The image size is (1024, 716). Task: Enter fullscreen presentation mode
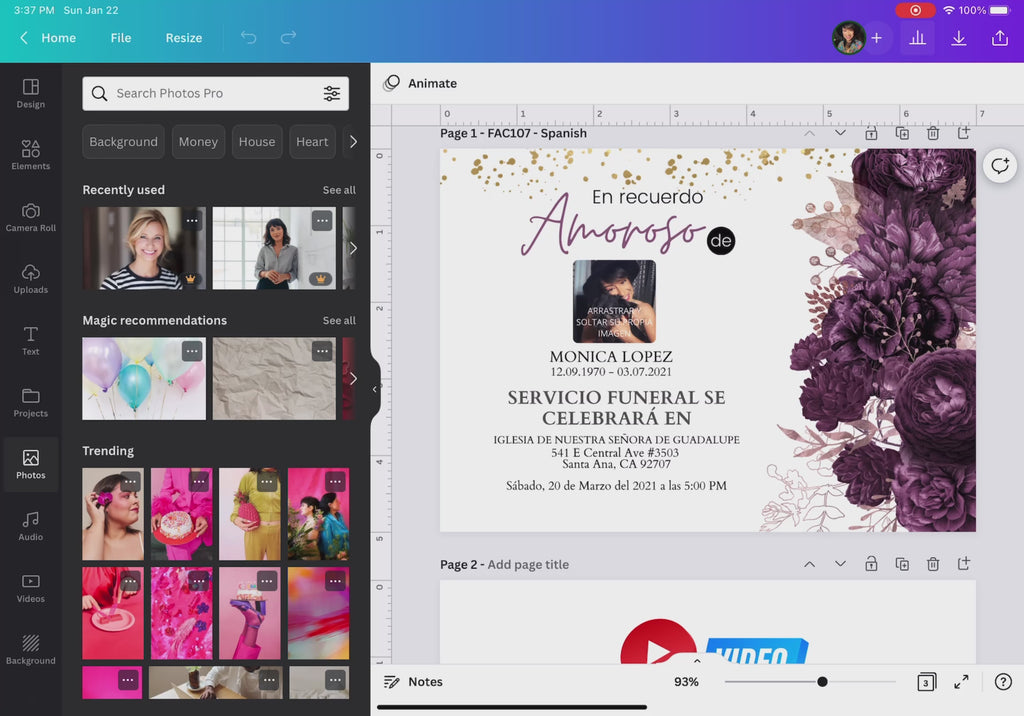(961, 682)
